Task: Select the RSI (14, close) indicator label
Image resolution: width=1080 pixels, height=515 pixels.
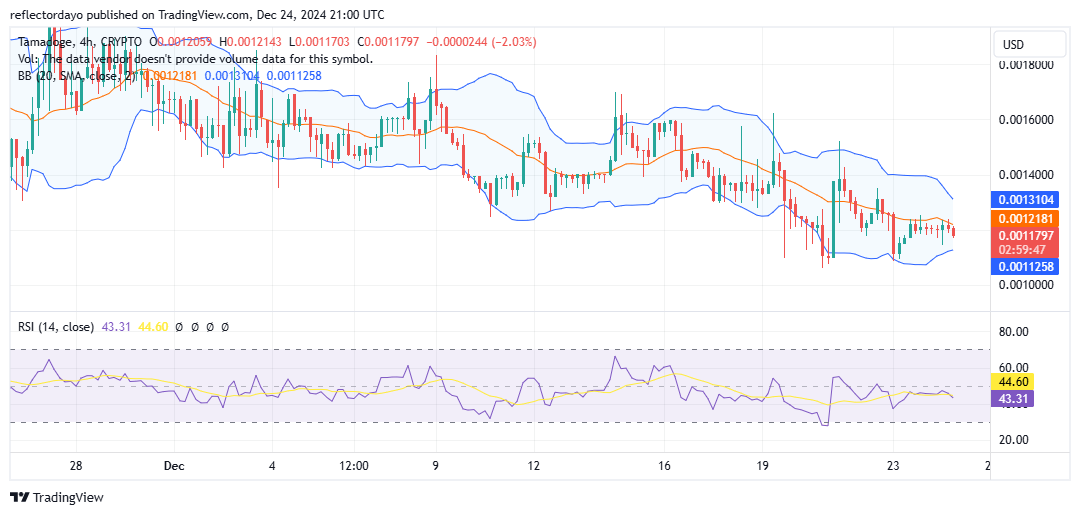Action: 56,327
